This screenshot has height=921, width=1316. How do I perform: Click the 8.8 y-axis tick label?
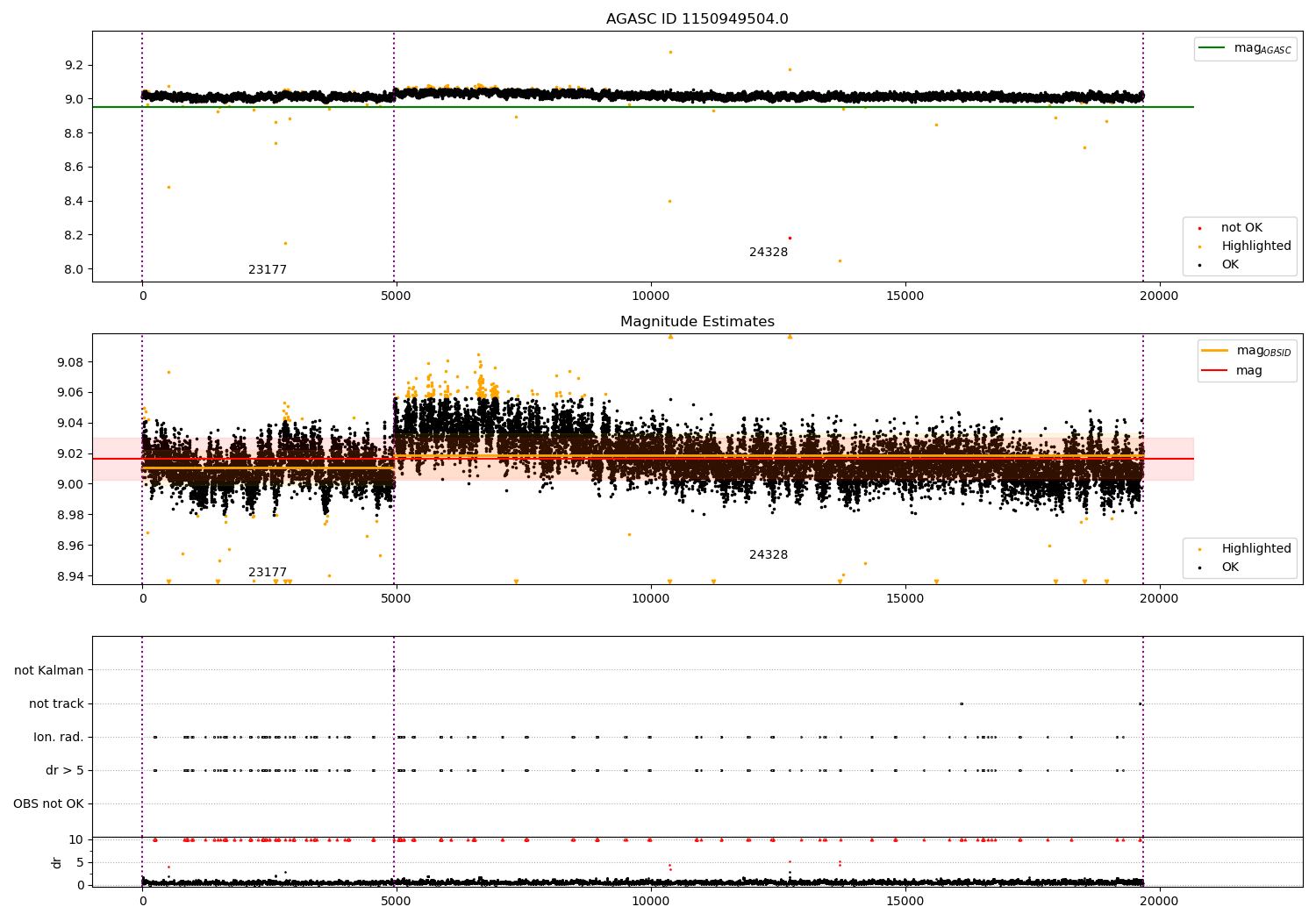[x=75, y=133]
